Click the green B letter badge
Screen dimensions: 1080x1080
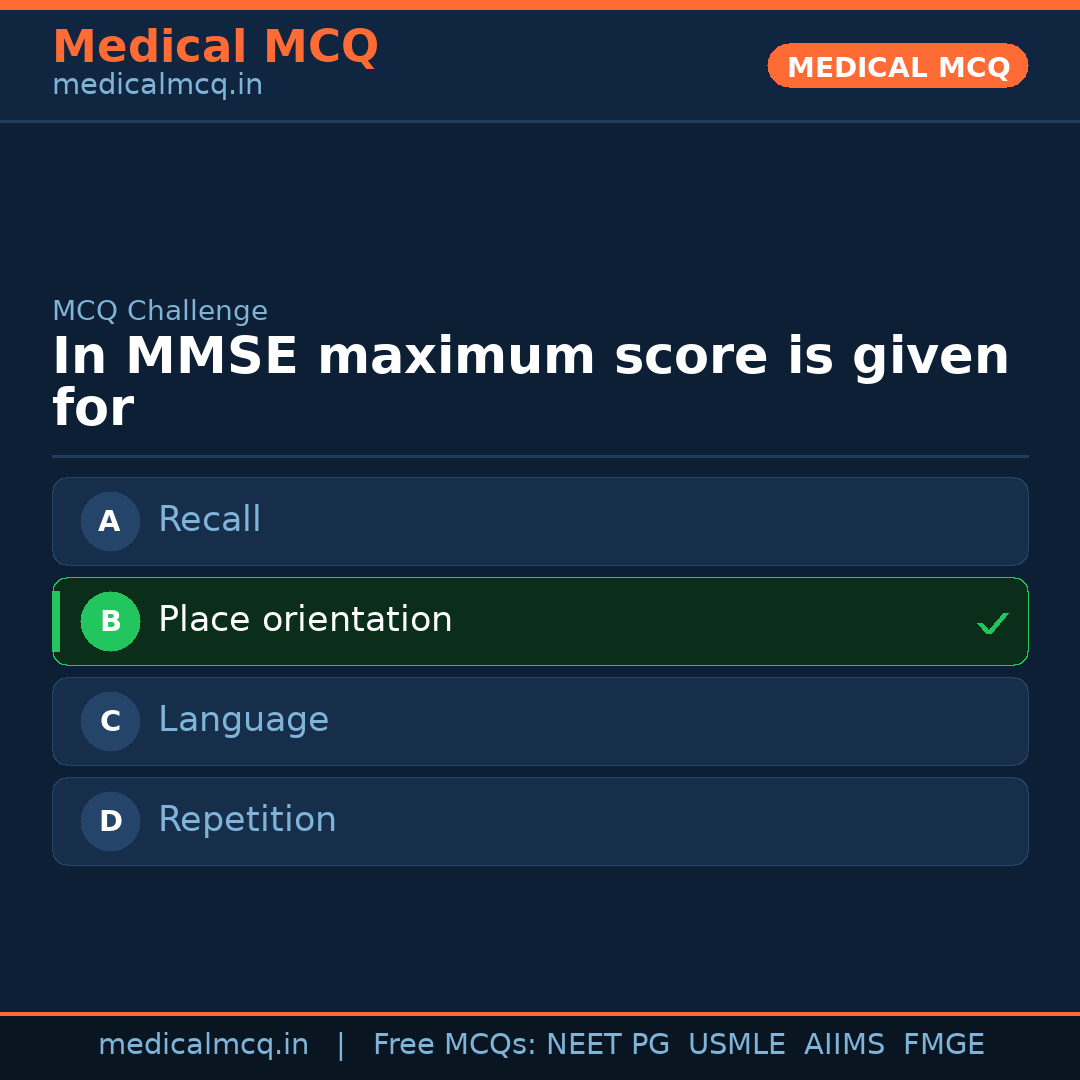pyautogui.click(x=110, y=621)
